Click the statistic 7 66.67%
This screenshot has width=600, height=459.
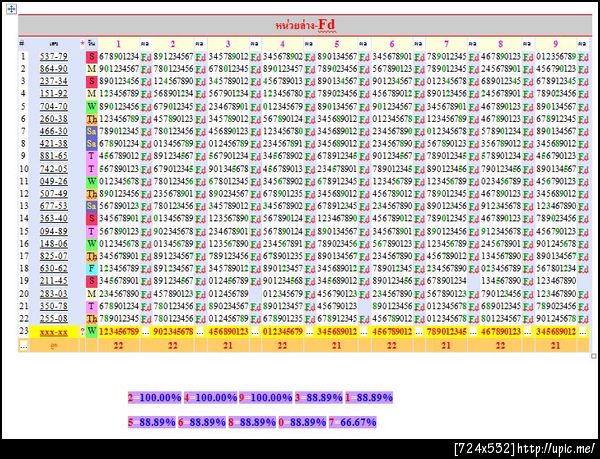tap(352, 422)
